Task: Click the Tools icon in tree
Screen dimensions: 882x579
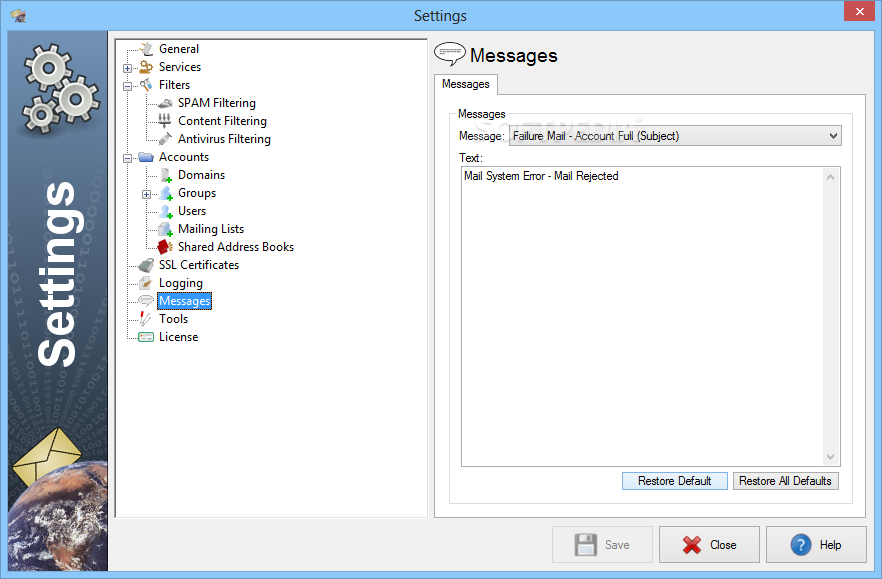Action: point(146,319)
